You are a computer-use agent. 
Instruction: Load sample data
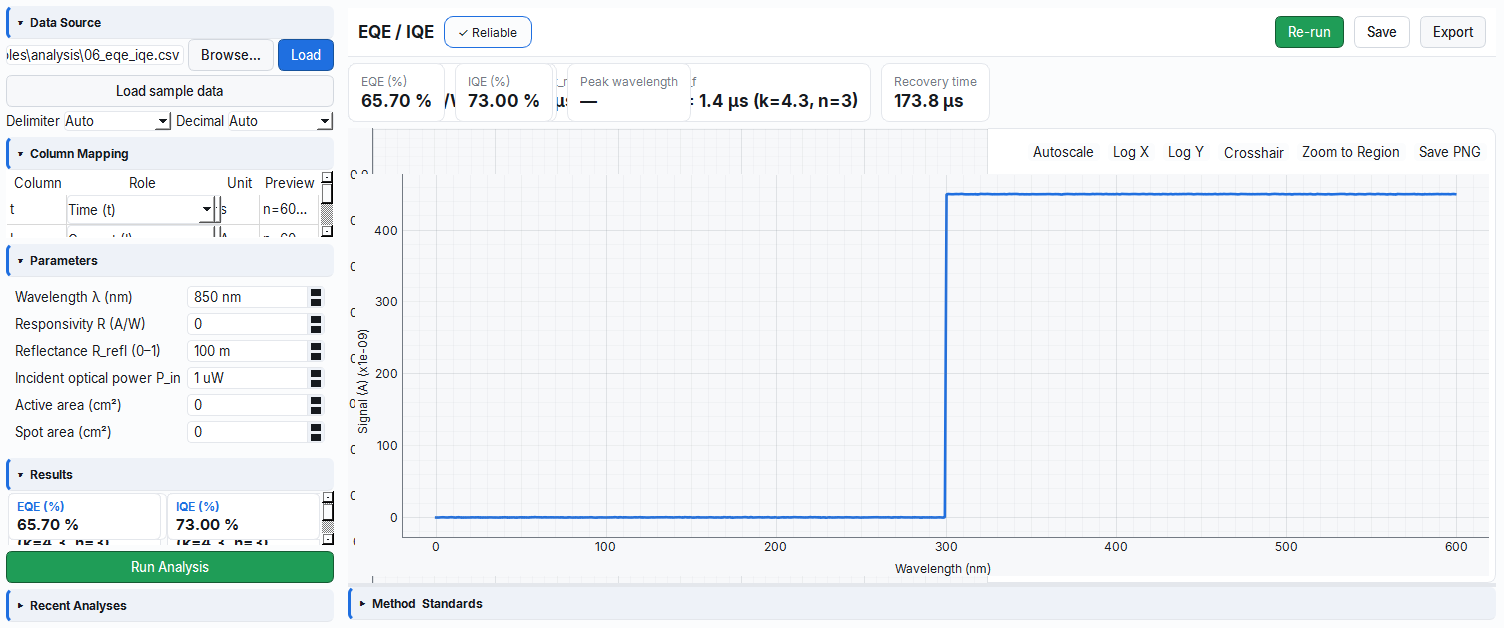(170, 91)
